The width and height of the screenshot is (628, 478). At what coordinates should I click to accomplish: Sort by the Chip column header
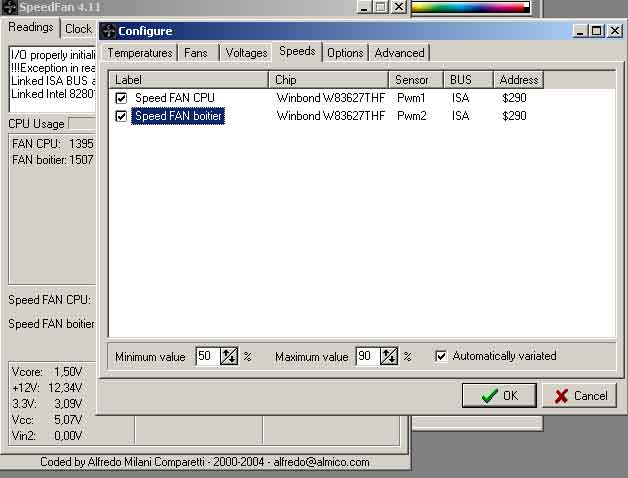tap(328, 80)
